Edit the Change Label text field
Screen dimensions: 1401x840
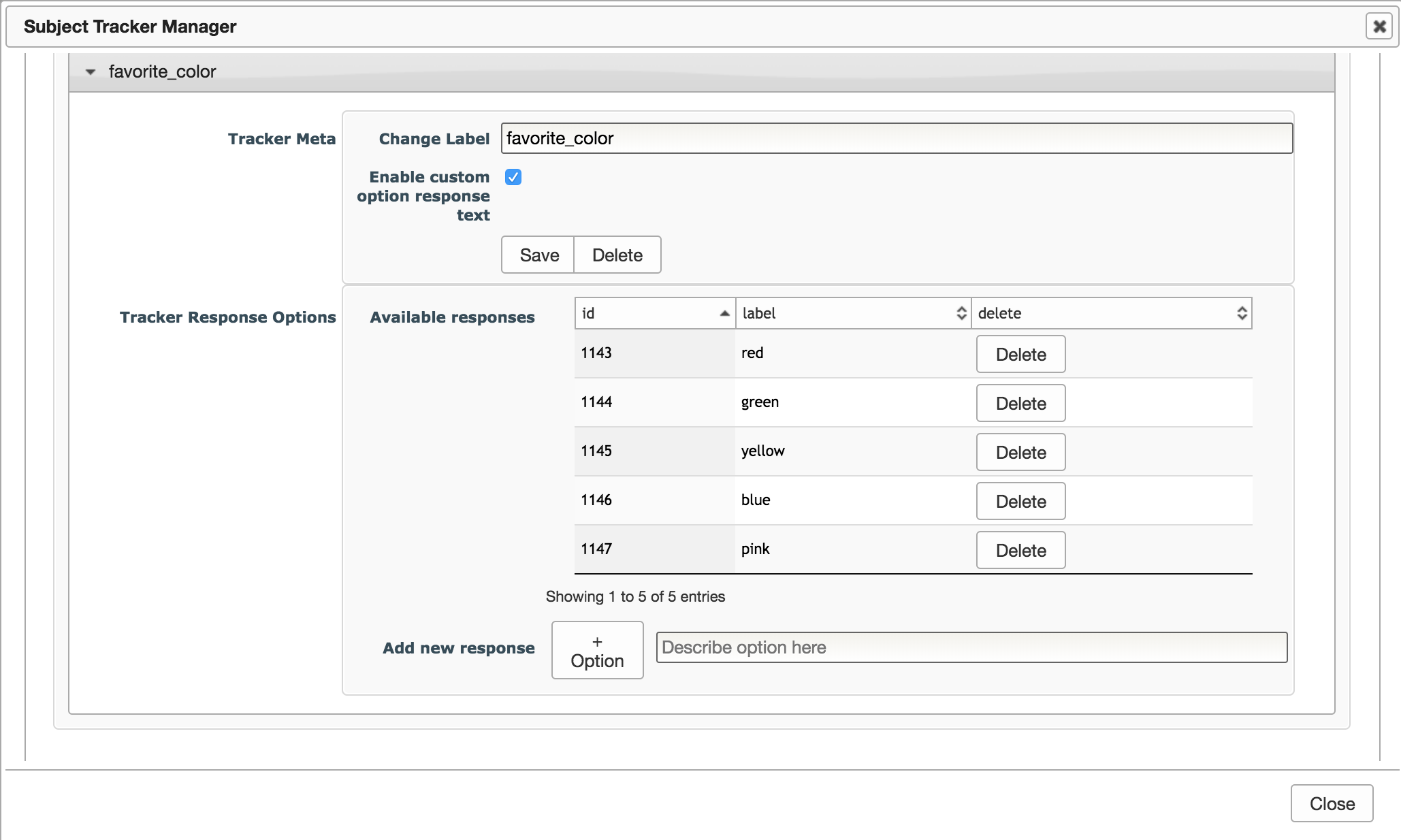[x=897, y=138]
